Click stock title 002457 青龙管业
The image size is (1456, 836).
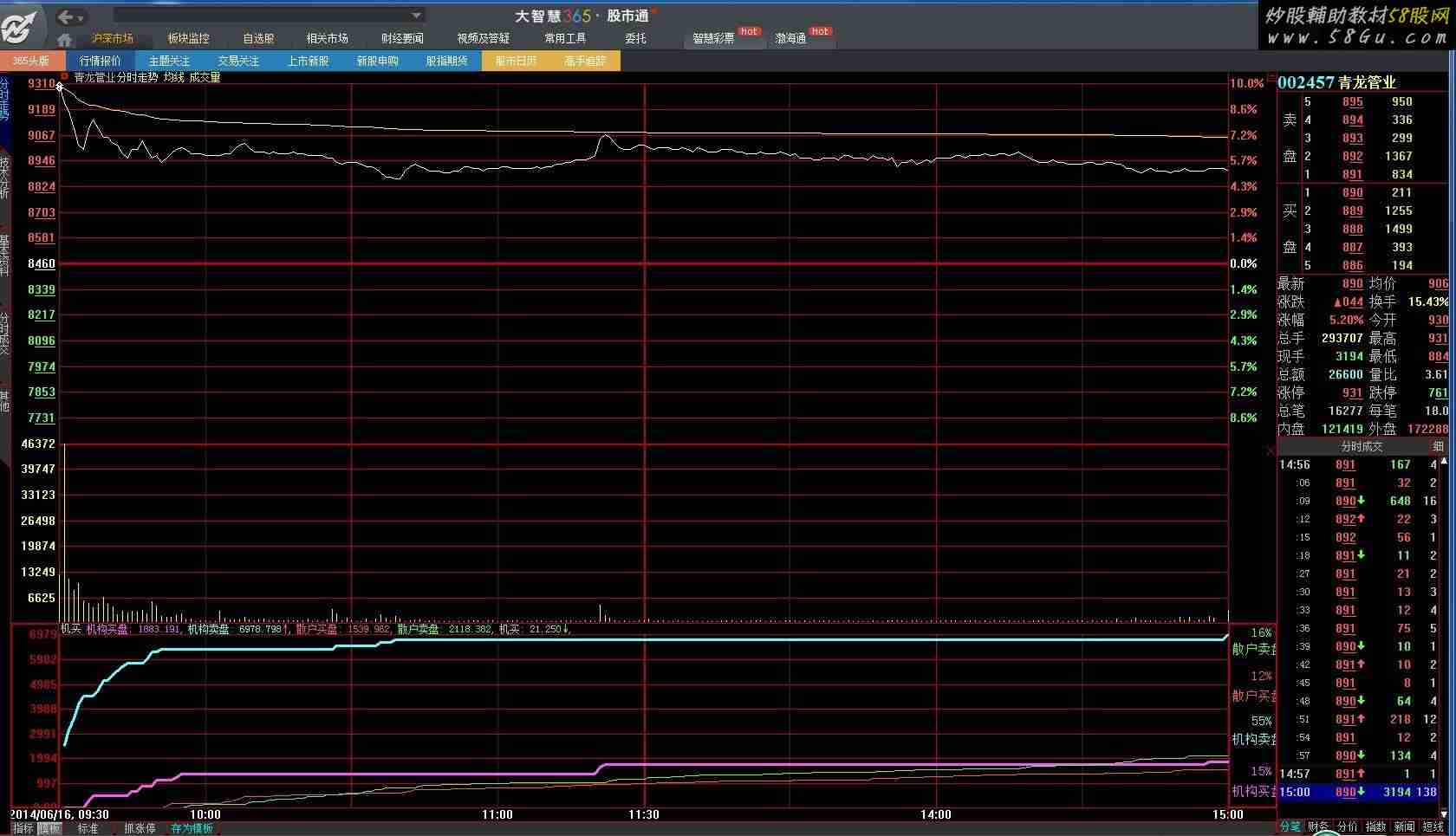point(1336,82)
